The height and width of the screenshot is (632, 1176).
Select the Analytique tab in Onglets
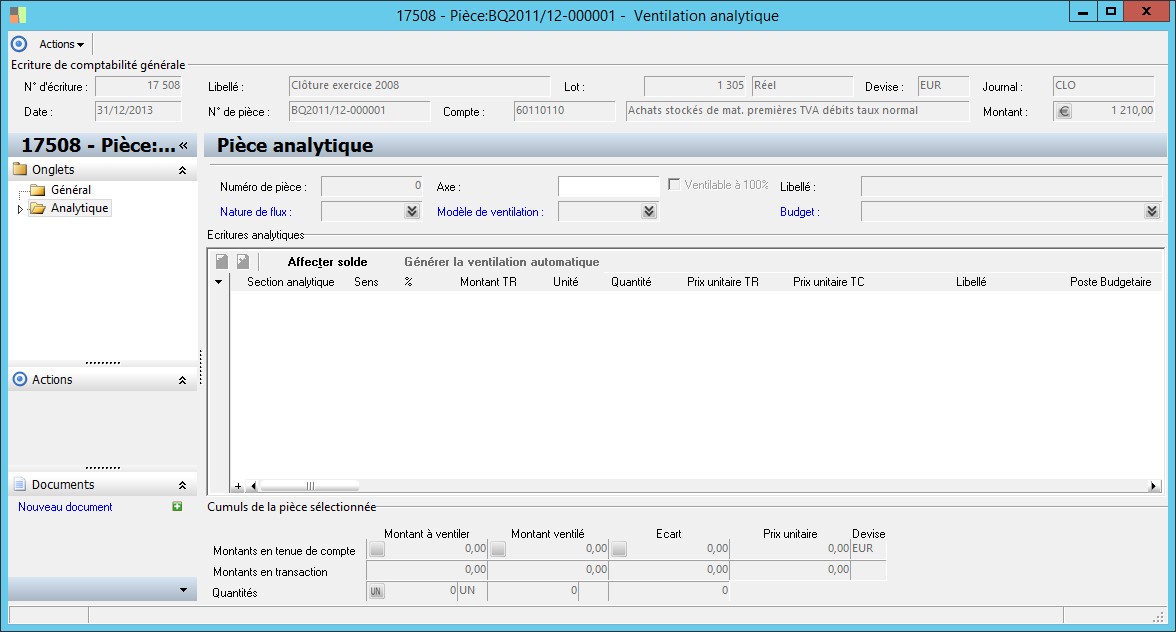pyautogui.click(x=79, y=208)
